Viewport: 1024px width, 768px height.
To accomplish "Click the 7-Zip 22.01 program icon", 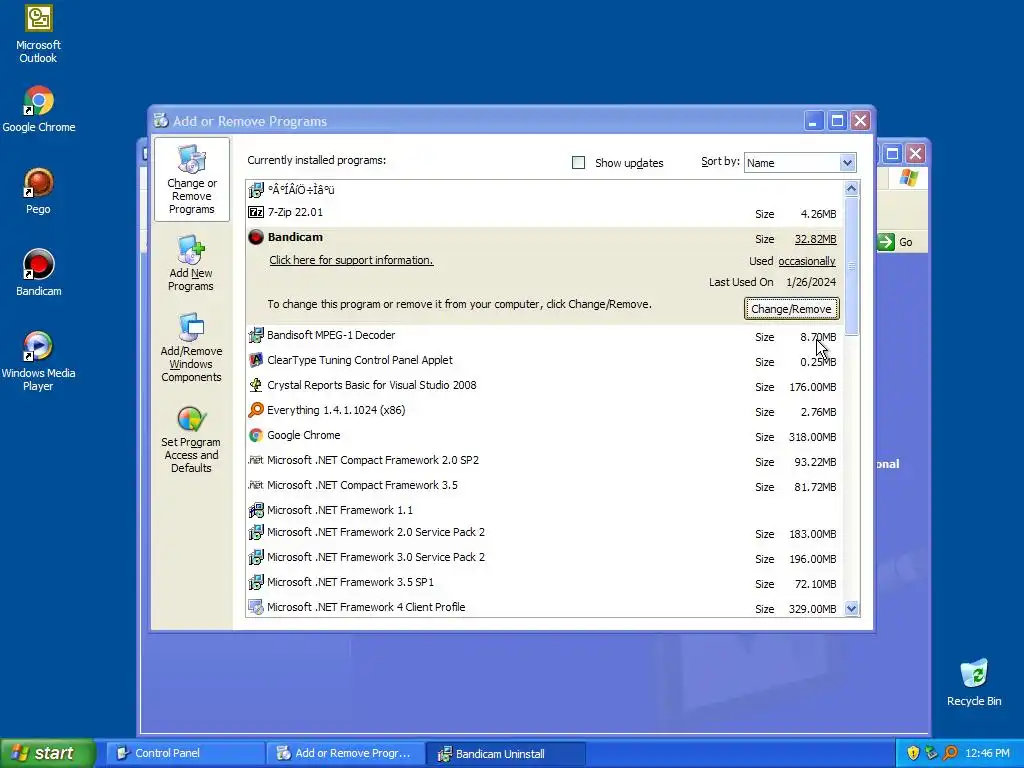I will click(256, 212).
